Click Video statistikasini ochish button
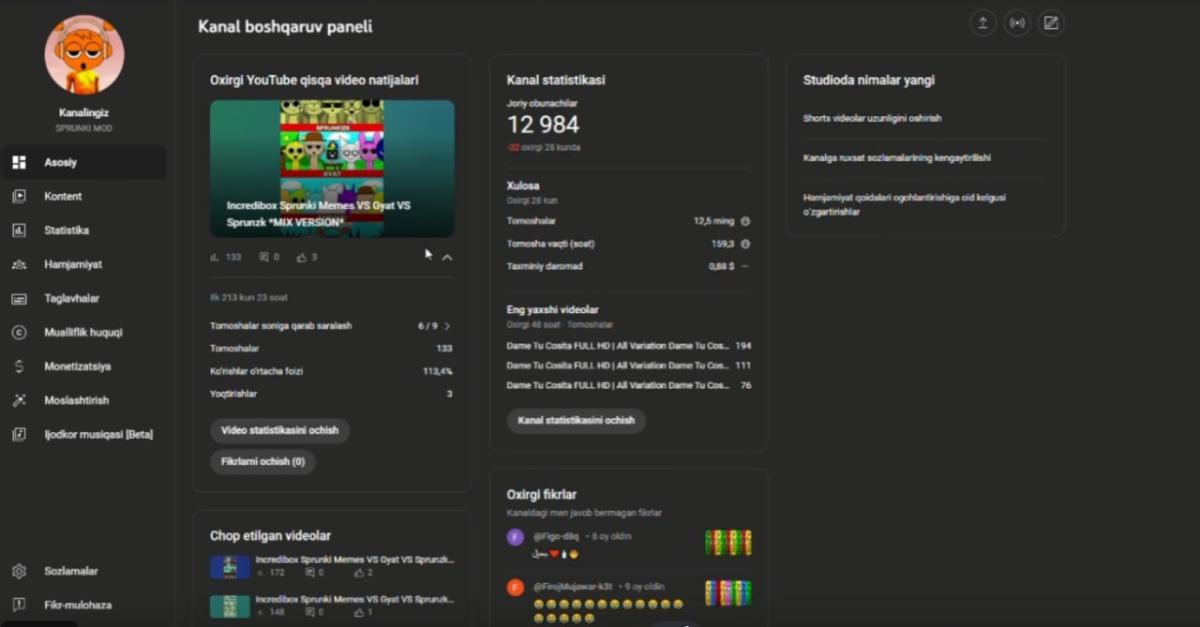Viewport: 1200px width, 627px height. pos(280,431)
